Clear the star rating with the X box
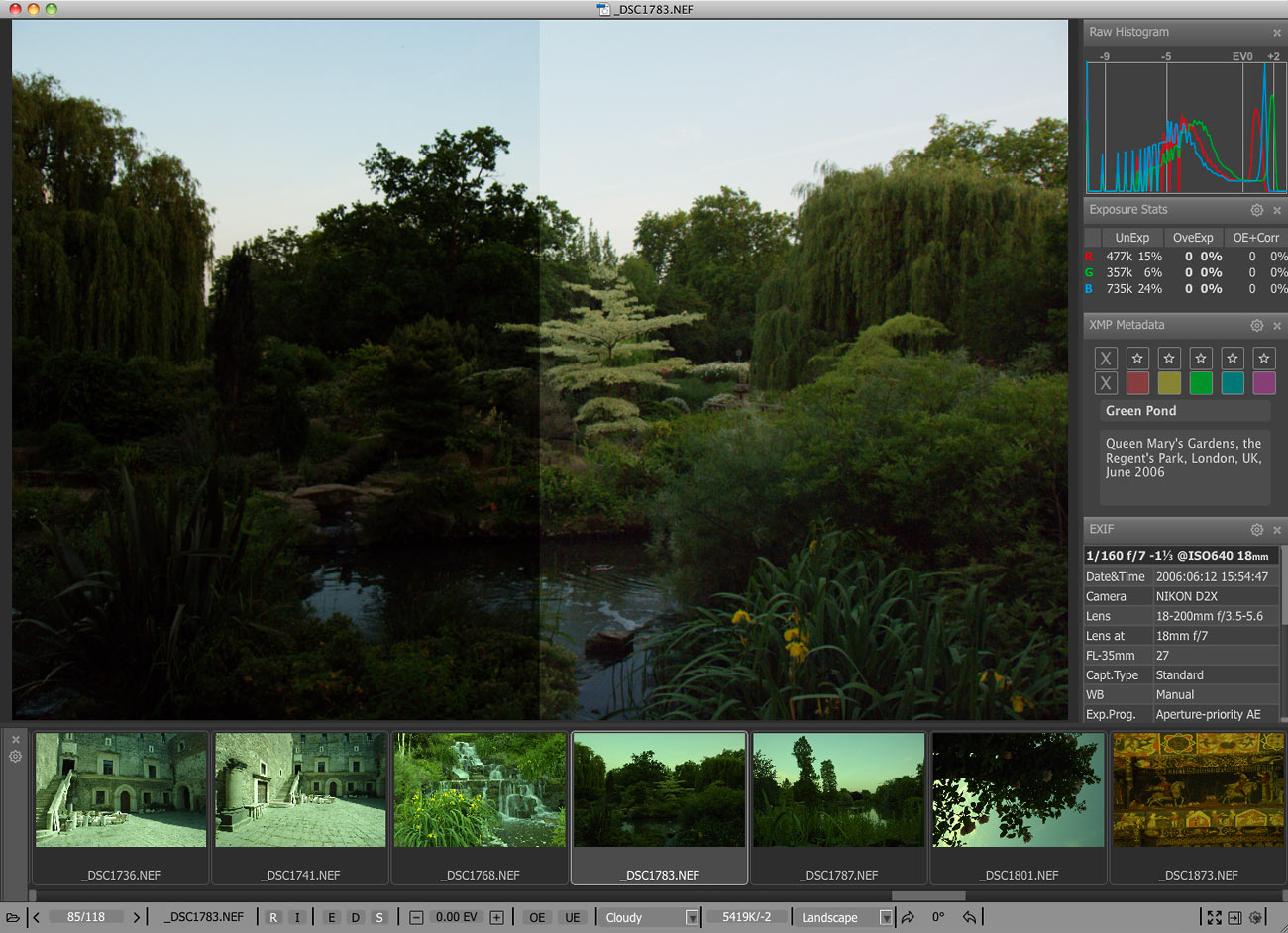 (x=1106, y=358)
